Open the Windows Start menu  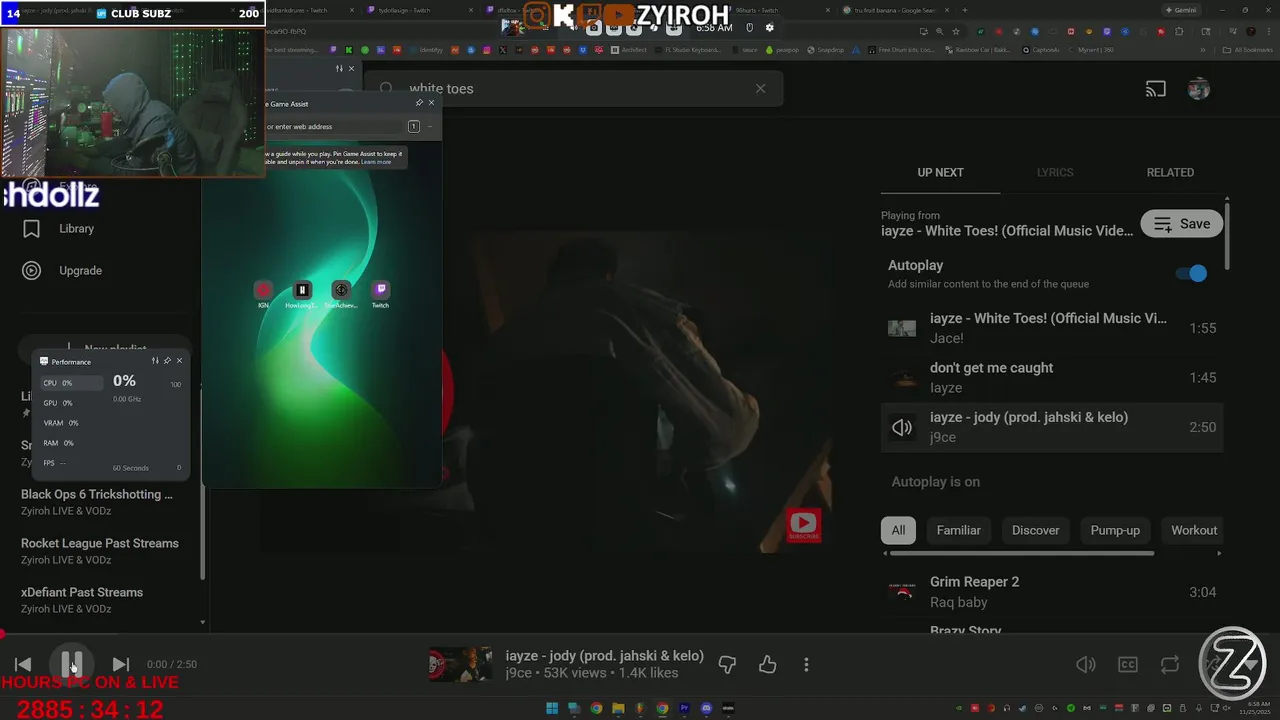pos(552,708)
